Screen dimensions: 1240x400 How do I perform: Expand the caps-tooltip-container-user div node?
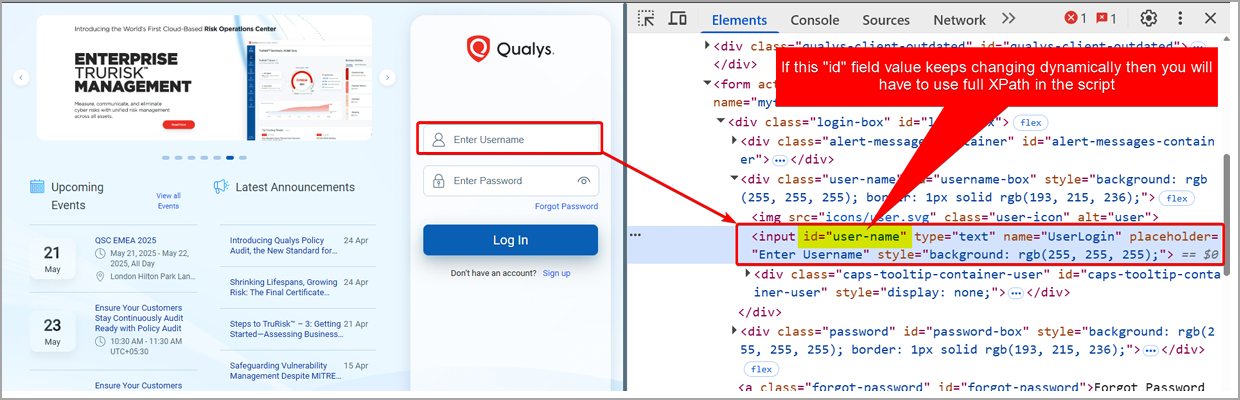point(749,274)
